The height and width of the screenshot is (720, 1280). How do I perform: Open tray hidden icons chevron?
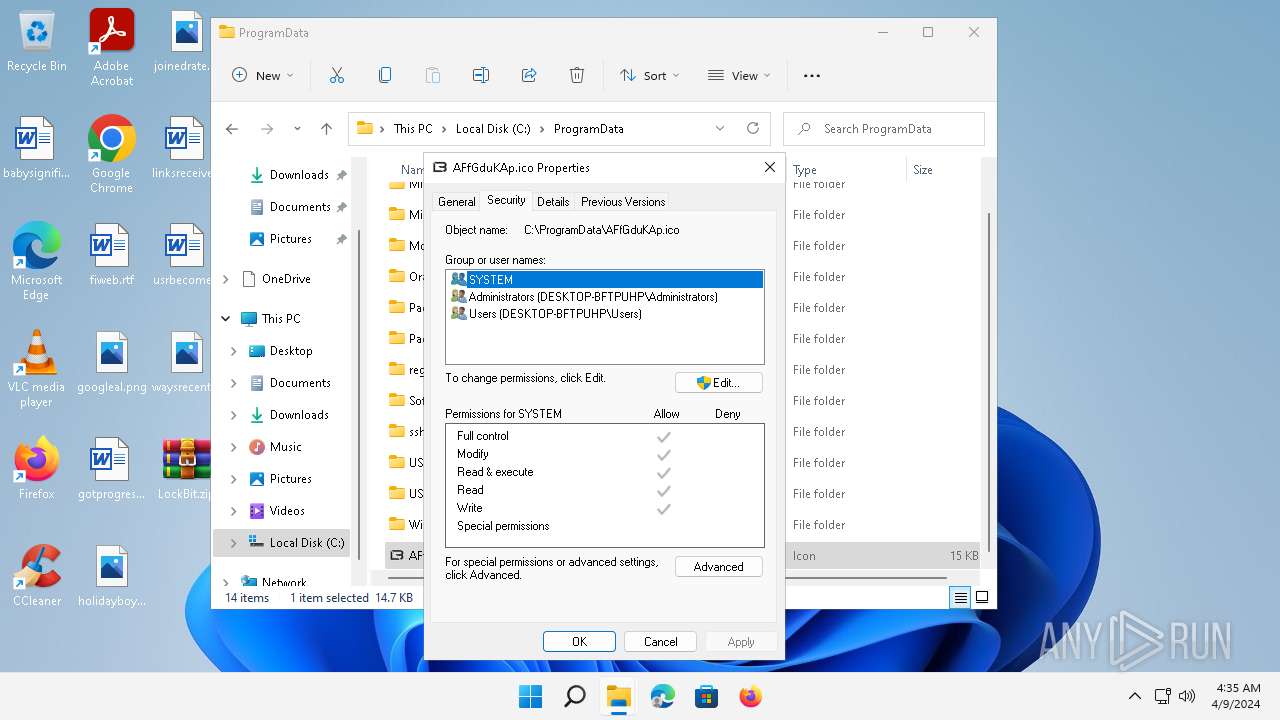1134,696
